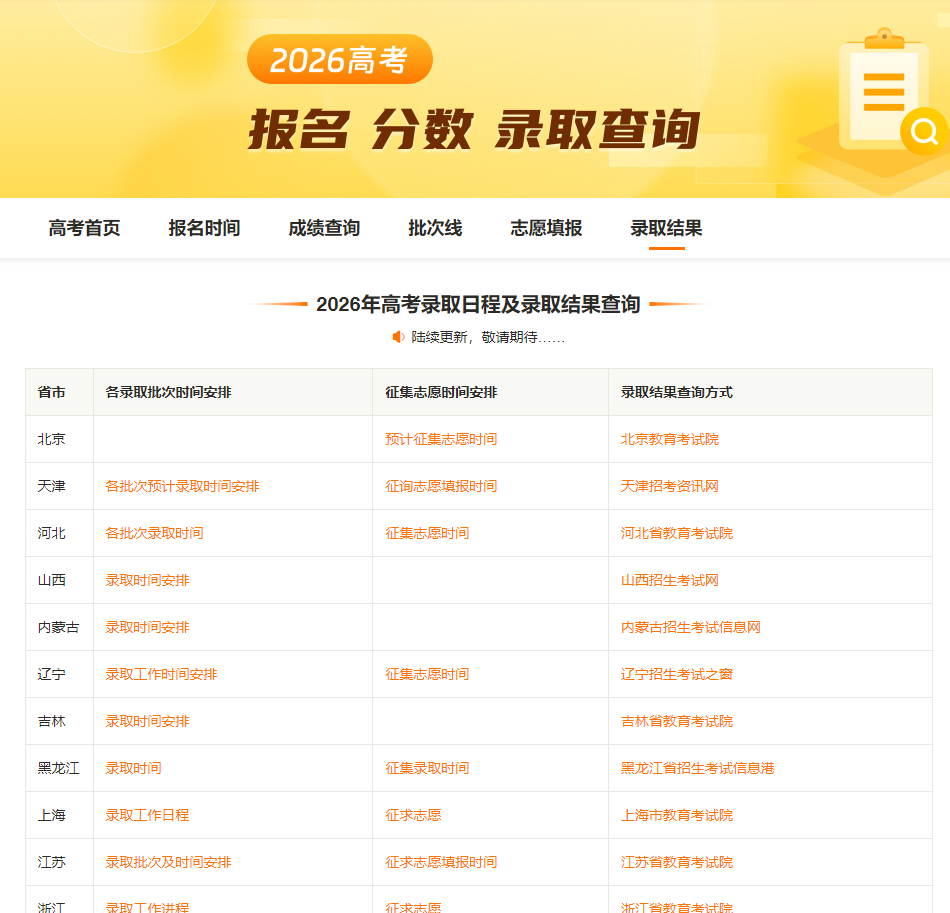Select the 志愿填报 tab

tap(546, 228)
